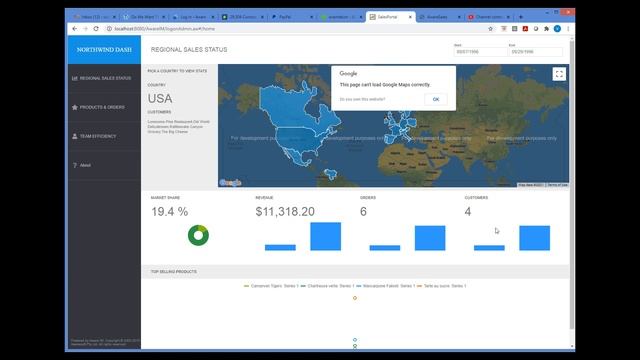The height and width of the screenshot is (360, 640).
Task: Click the Northwind Dash logo header
Action: (x=104, y=50)
